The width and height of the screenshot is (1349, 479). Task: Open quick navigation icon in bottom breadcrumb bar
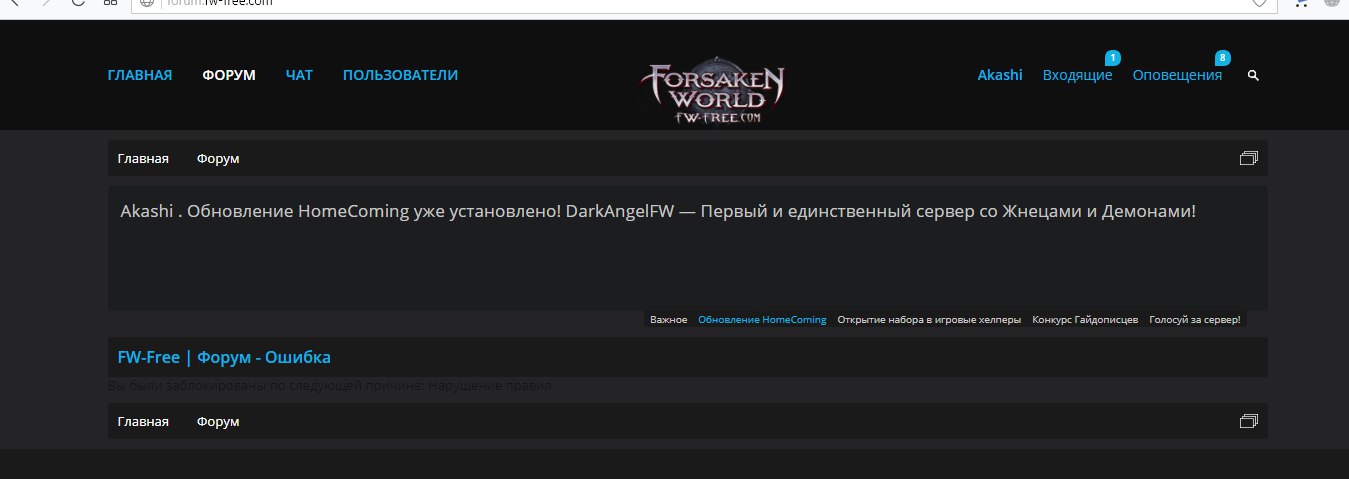(x=1248, y=422)
